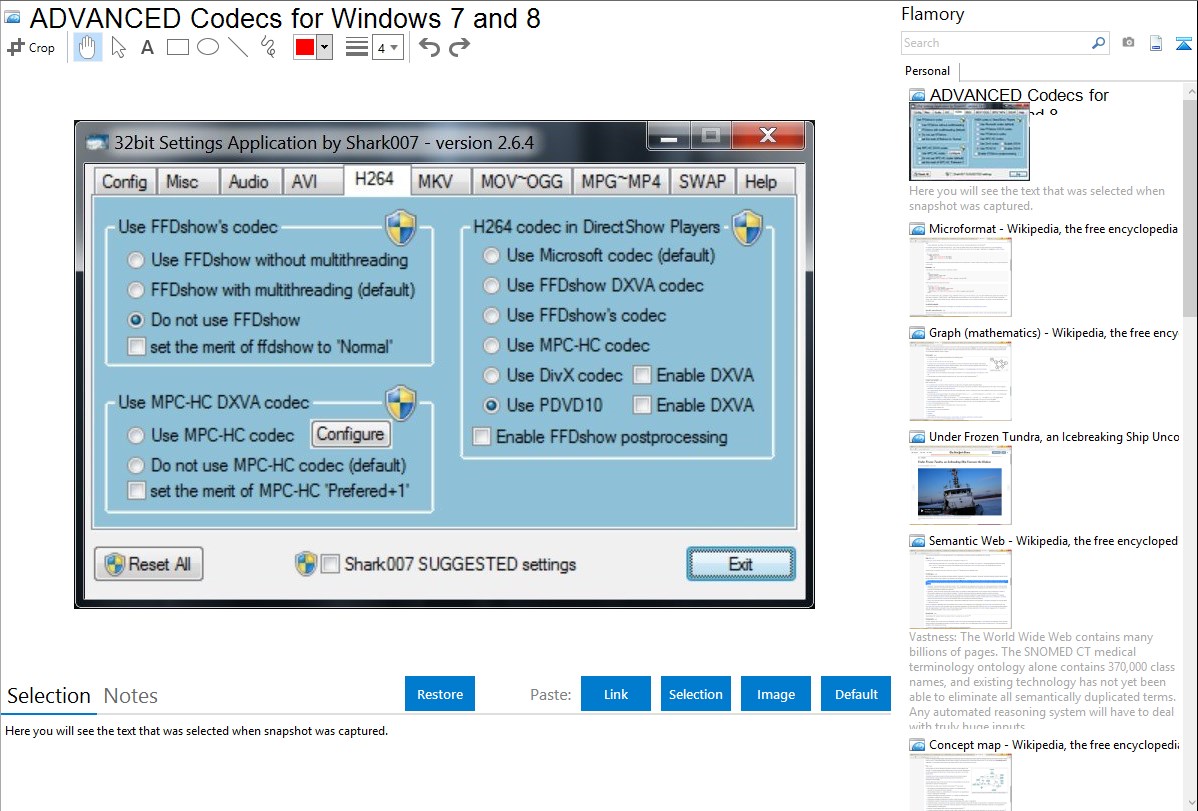Viewport: 1198px width, 811px height.
Task: Switch to the Notes tab
Action: click(x=131, y=696)
